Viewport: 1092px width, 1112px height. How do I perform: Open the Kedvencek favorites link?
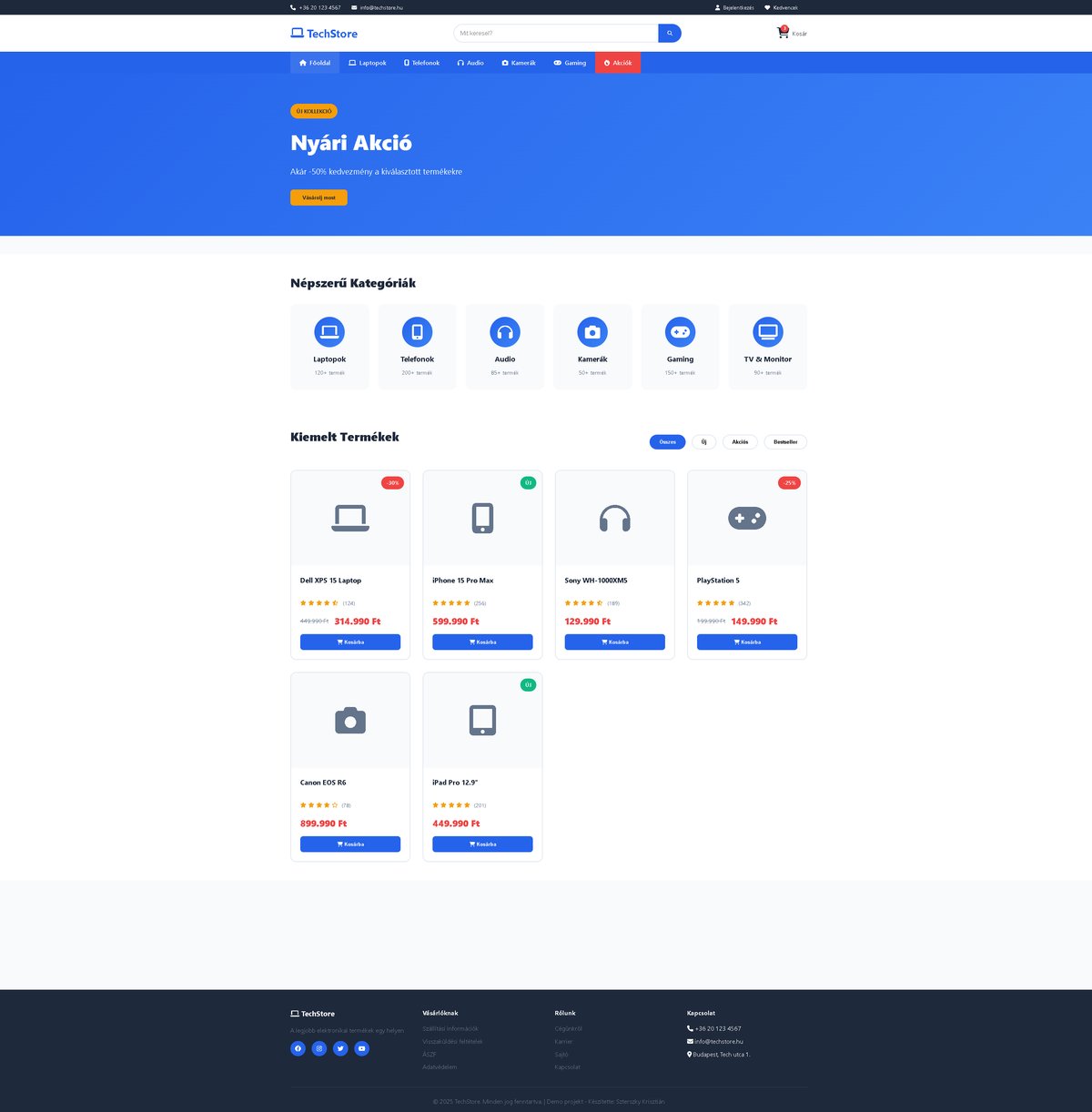click(781, 7)
